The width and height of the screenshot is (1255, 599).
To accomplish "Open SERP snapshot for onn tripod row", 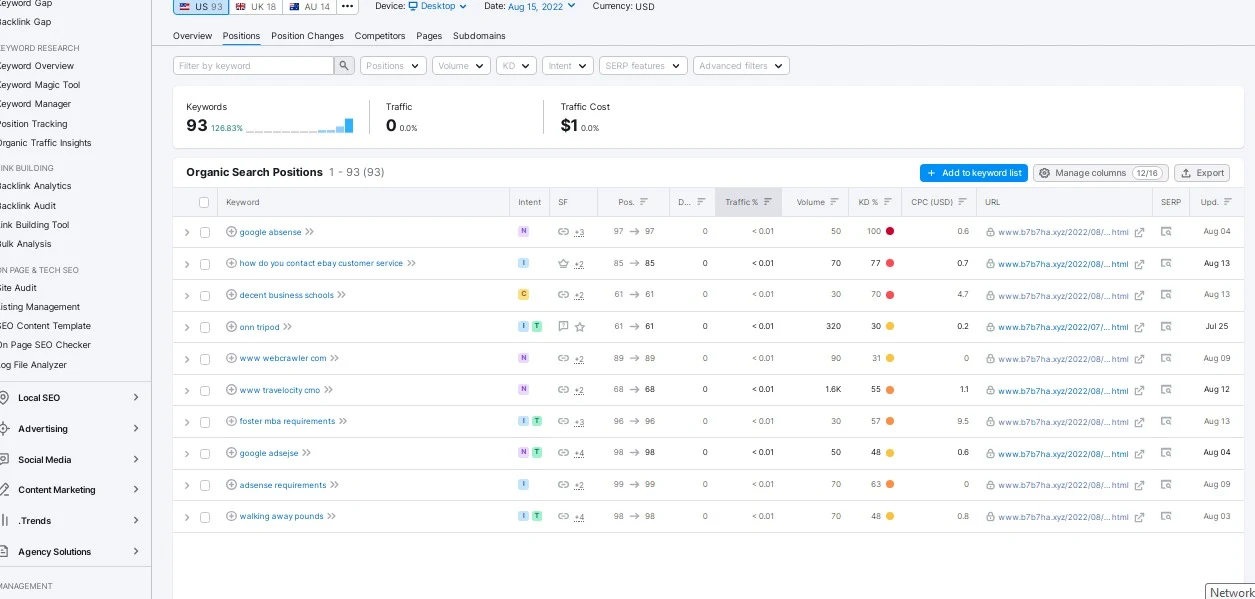I will [1166, 327].
